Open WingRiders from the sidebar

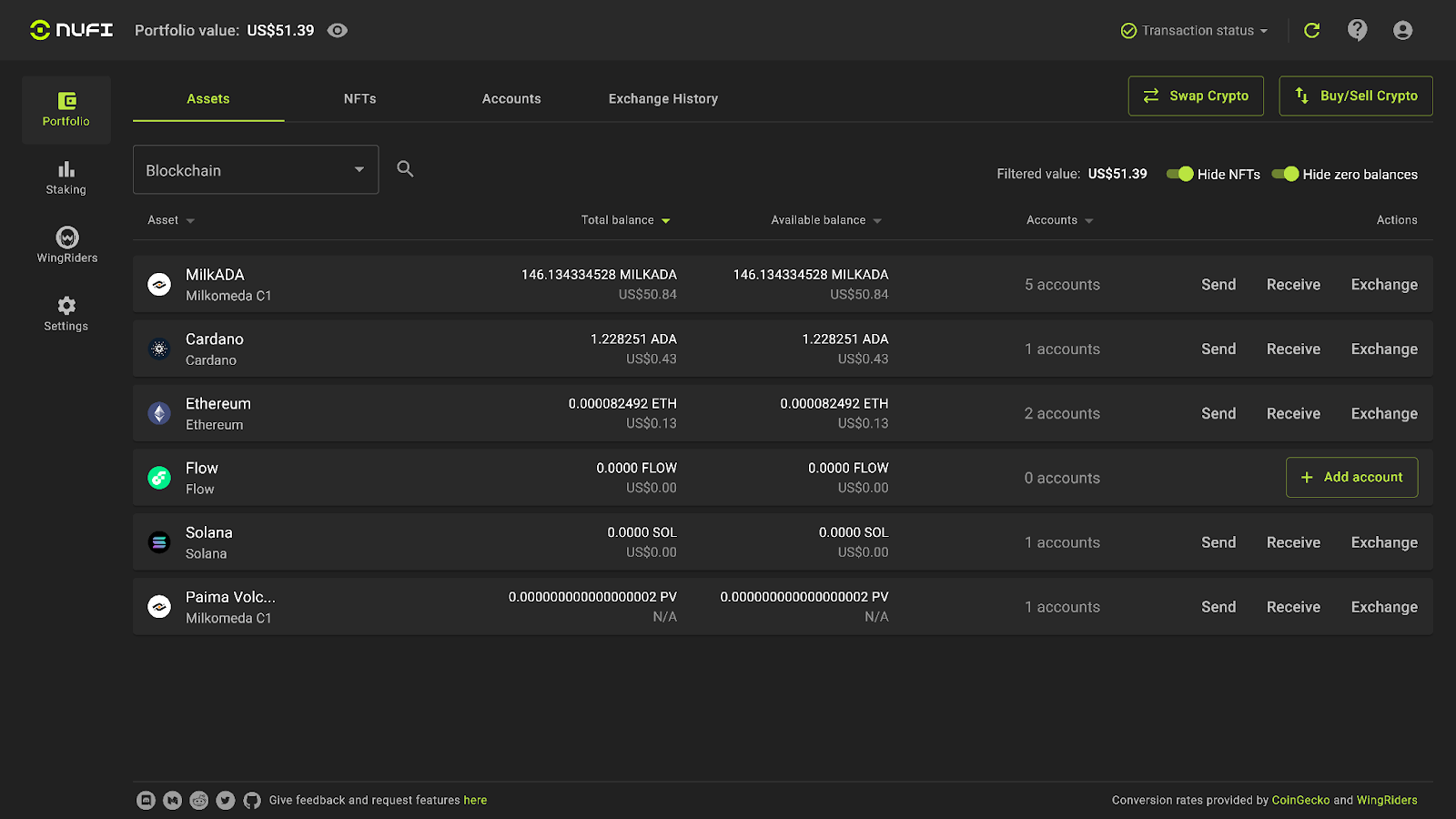click(x=66, y=245)
